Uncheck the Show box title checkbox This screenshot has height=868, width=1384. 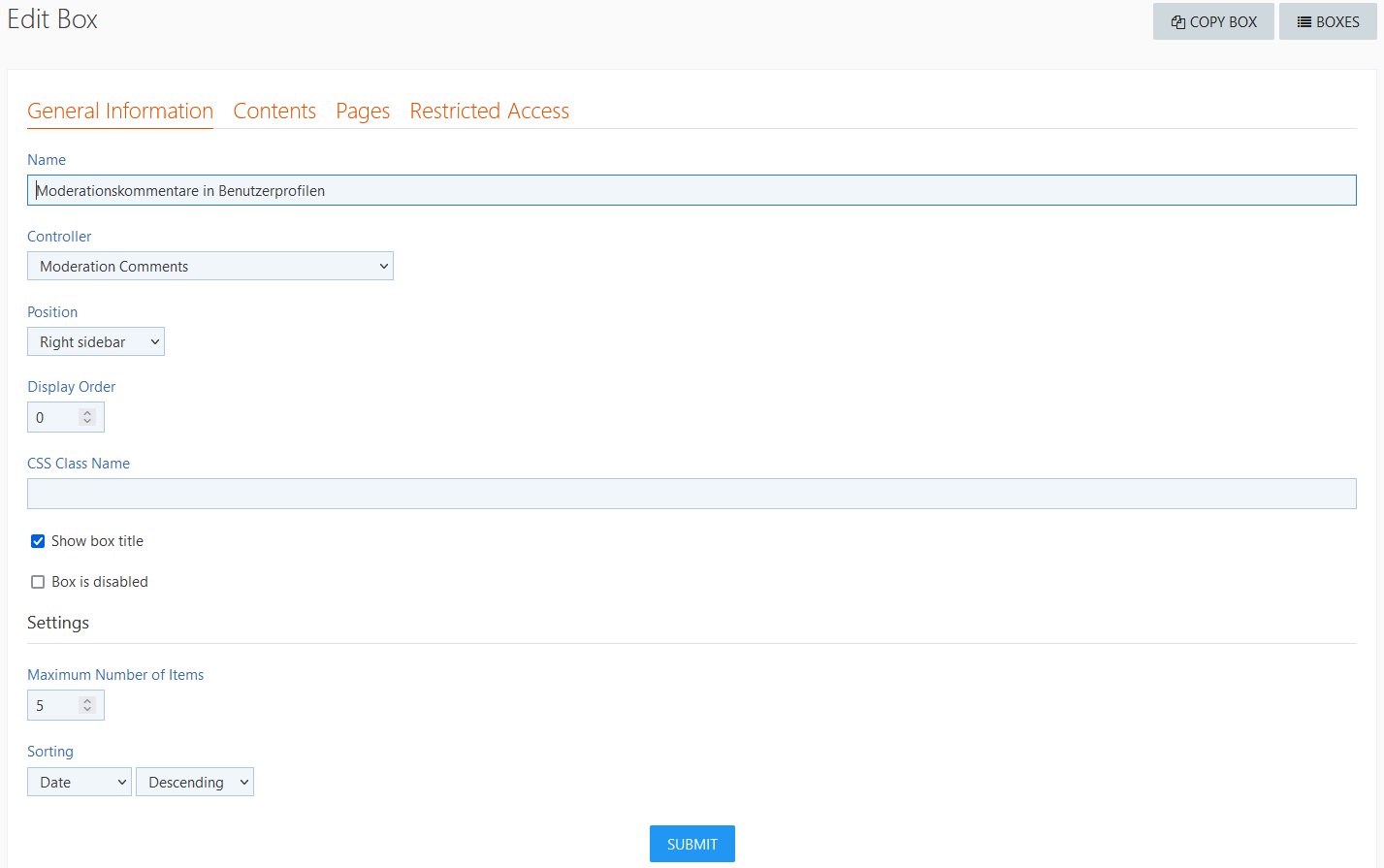pyautogui.click(x=38, y=541)
